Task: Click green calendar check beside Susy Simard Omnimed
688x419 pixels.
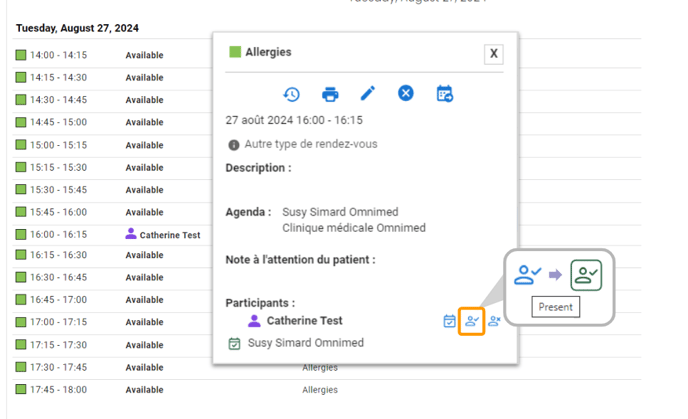Action: pyautogui.click(x=234, y=344)
